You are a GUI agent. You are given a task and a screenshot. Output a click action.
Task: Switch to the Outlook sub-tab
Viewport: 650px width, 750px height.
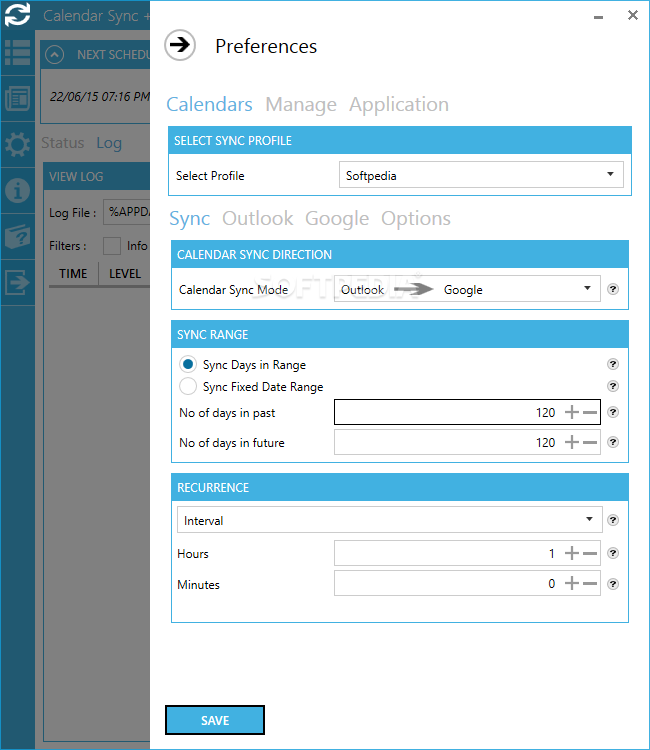click(x=257, y=219)
